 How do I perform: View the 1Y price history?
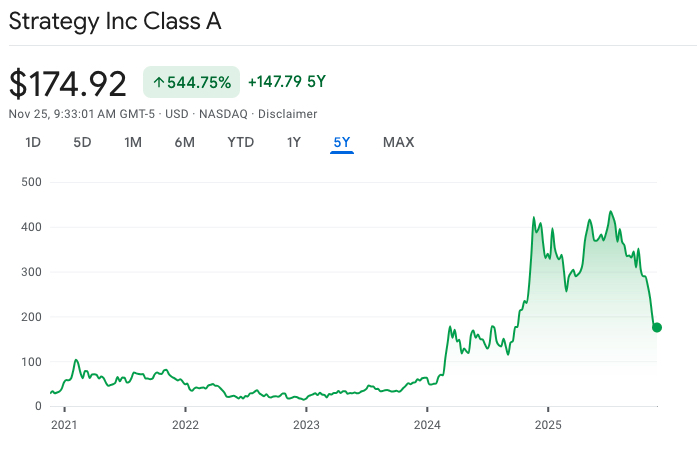coord(293,142)
